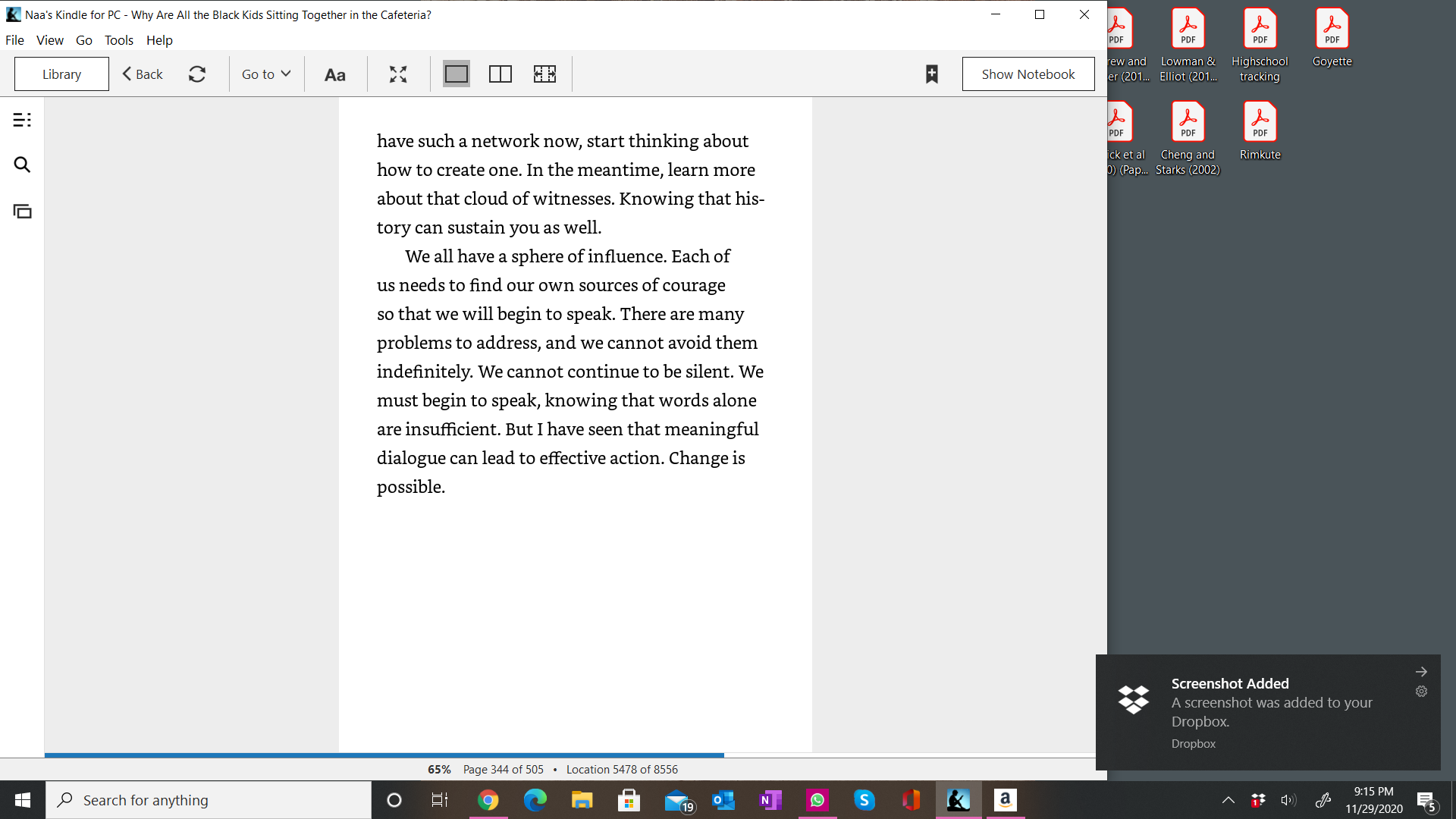Click the Library button

click(61, 74)
